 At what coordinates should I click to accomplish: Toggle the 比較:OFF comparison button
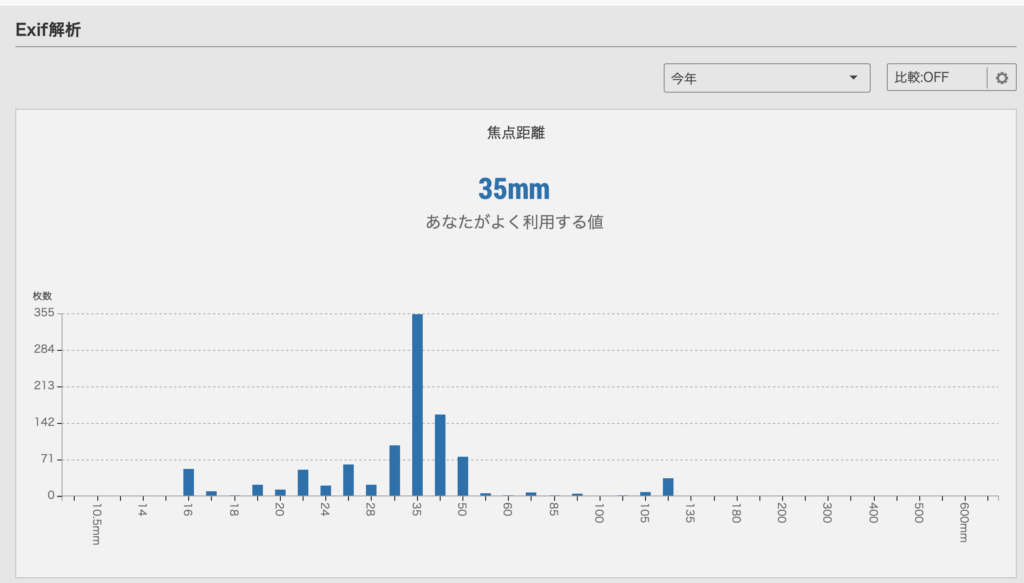point(936,78)
